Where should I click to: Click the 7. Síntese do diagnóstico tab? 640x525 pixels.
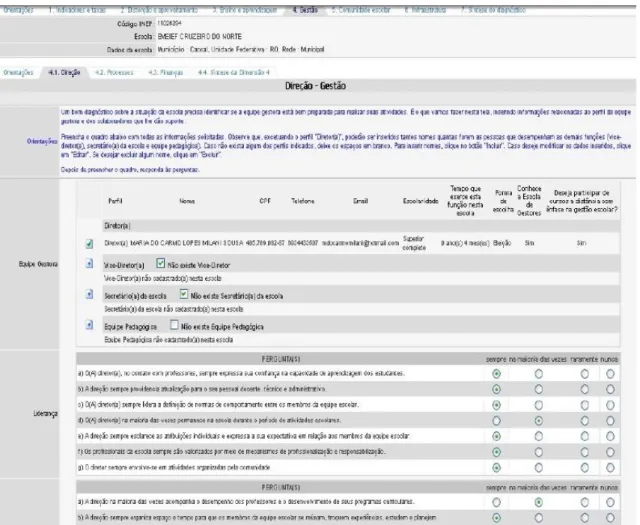[x=493, y=10]
